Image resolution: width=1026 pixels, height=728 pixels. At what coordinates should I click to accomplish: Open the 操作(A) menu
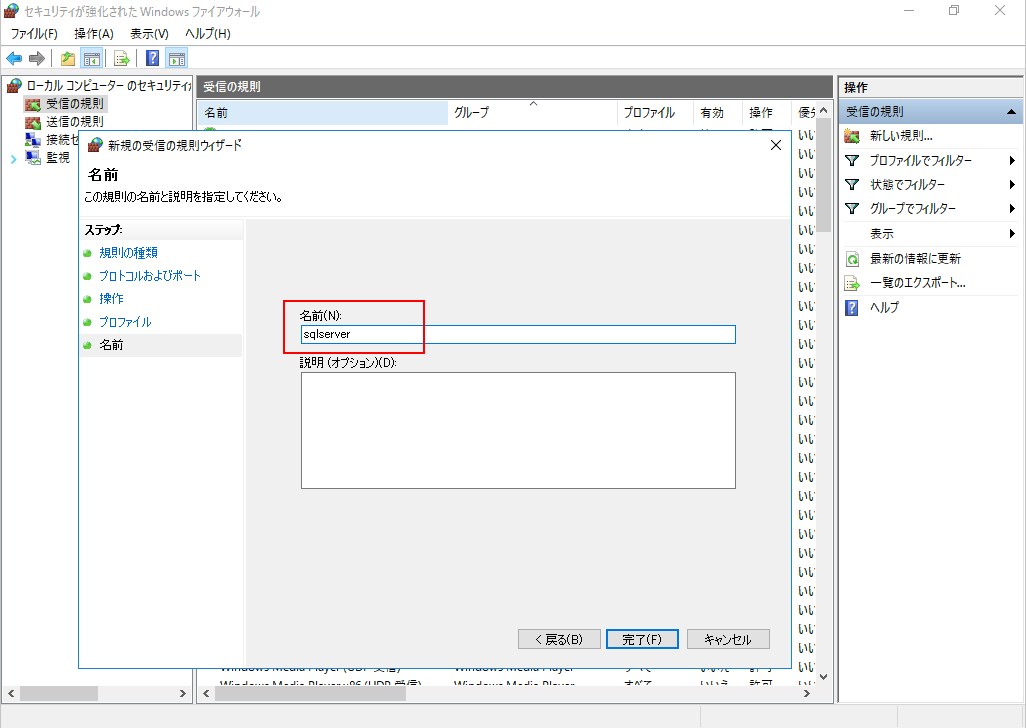[x=94, y=34]
